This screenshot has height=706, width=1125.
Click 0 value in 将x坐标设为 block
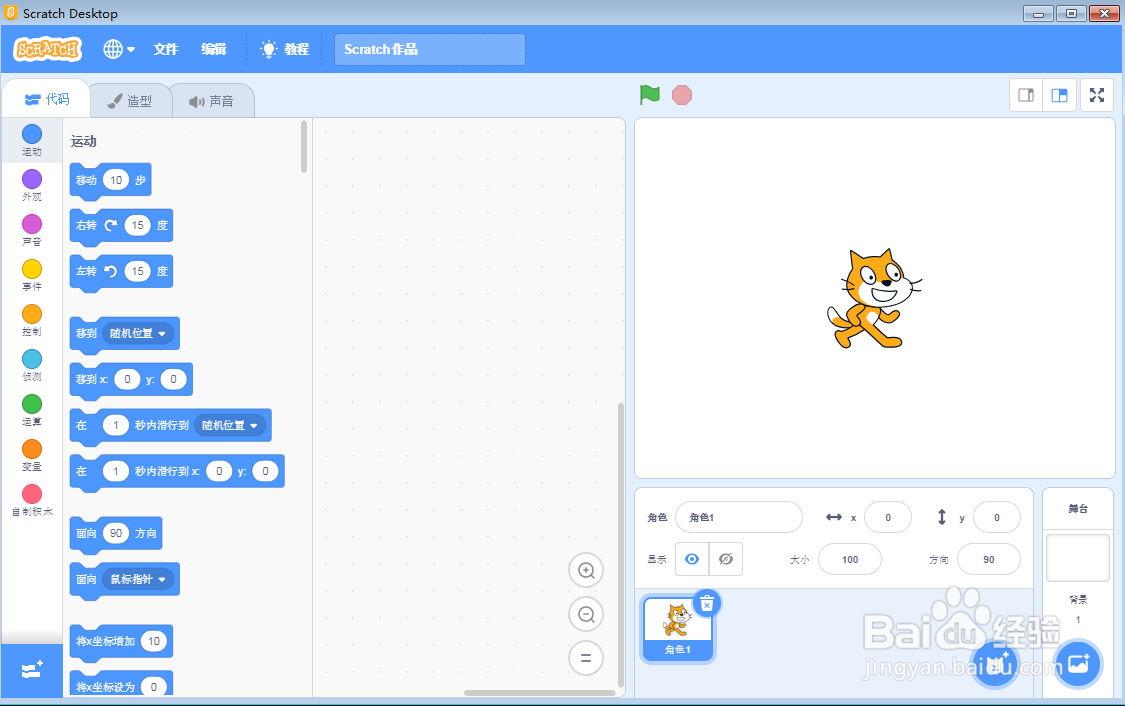154,687
